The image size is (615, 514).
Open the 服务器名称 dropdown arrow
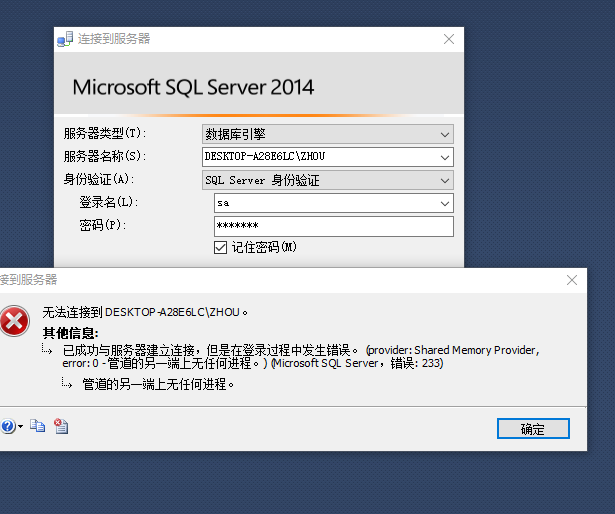(x=445, y=158)
